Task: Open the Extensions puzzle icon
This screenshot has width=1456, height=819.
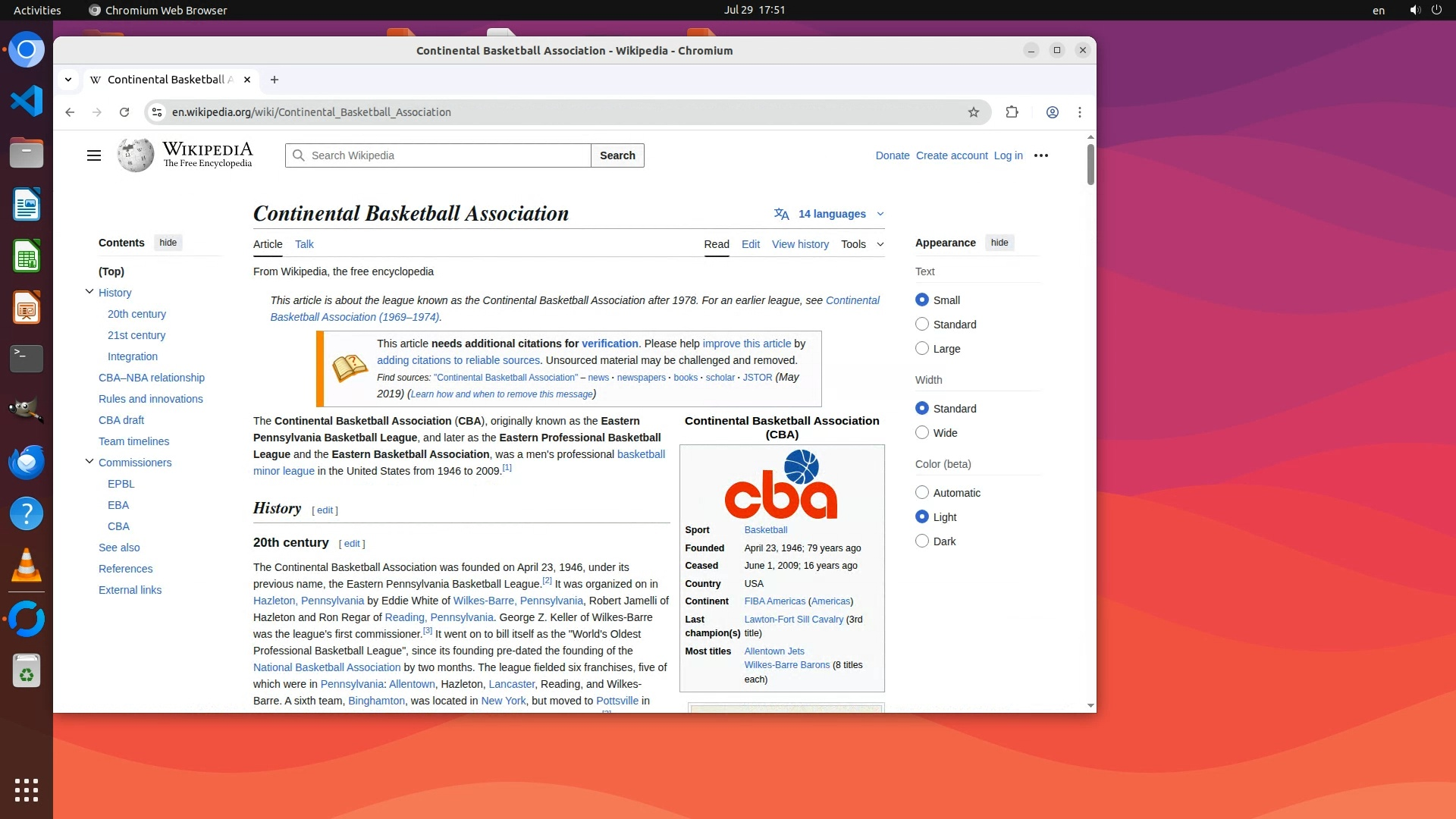Action: point(1012,112)
